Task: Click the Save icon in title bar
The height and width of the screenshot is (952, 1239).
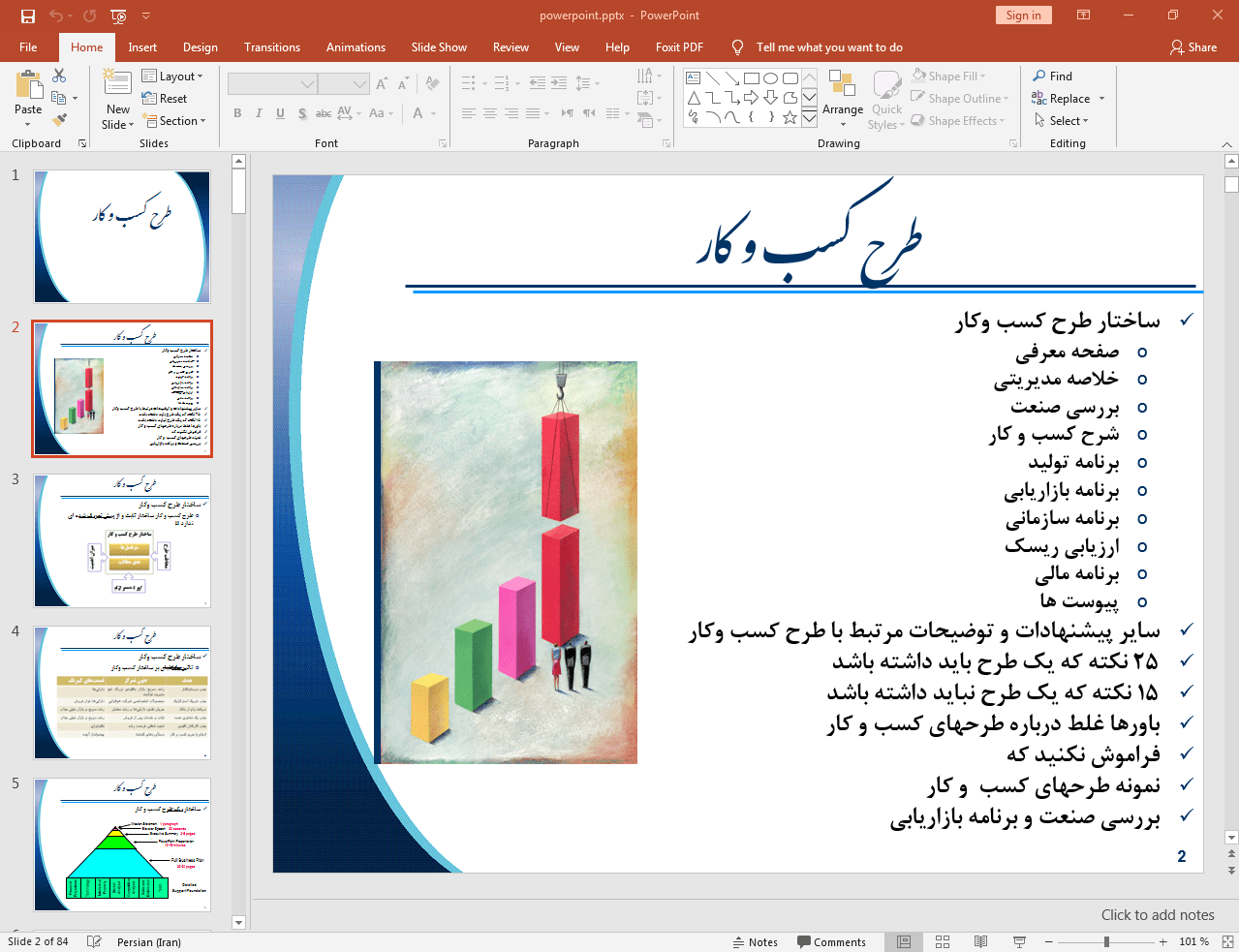Action: [27, 15]
